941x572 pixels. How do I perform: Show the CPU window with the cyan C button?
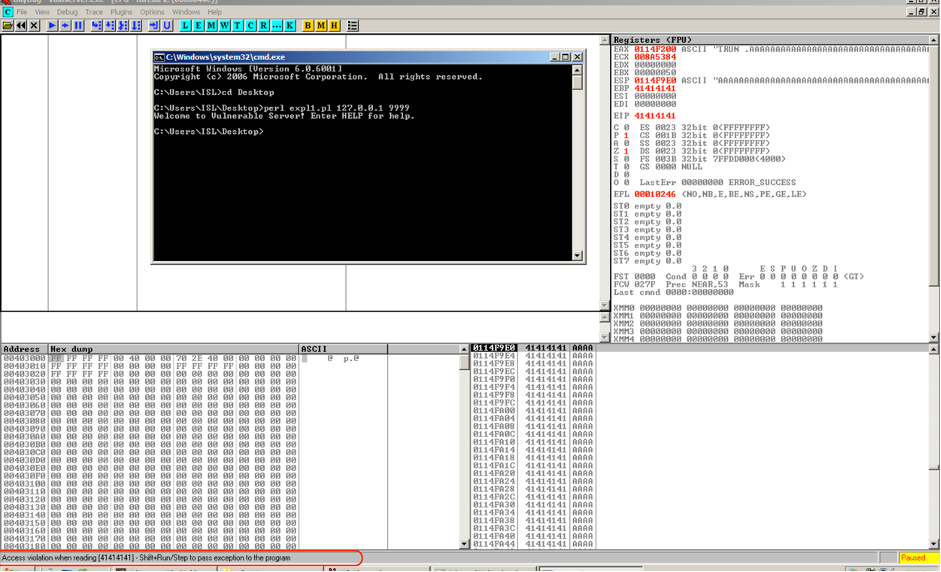pos(251,26)
